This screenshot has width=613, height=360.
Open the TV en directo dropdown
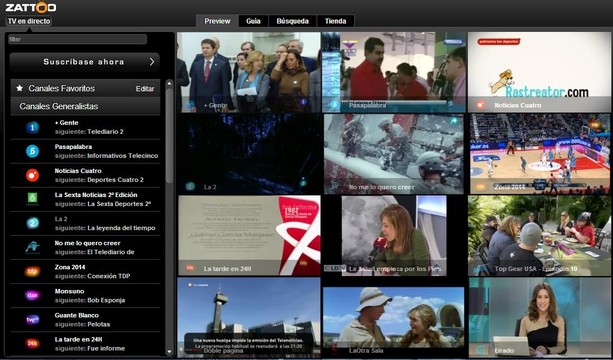[x=29, y=21]
